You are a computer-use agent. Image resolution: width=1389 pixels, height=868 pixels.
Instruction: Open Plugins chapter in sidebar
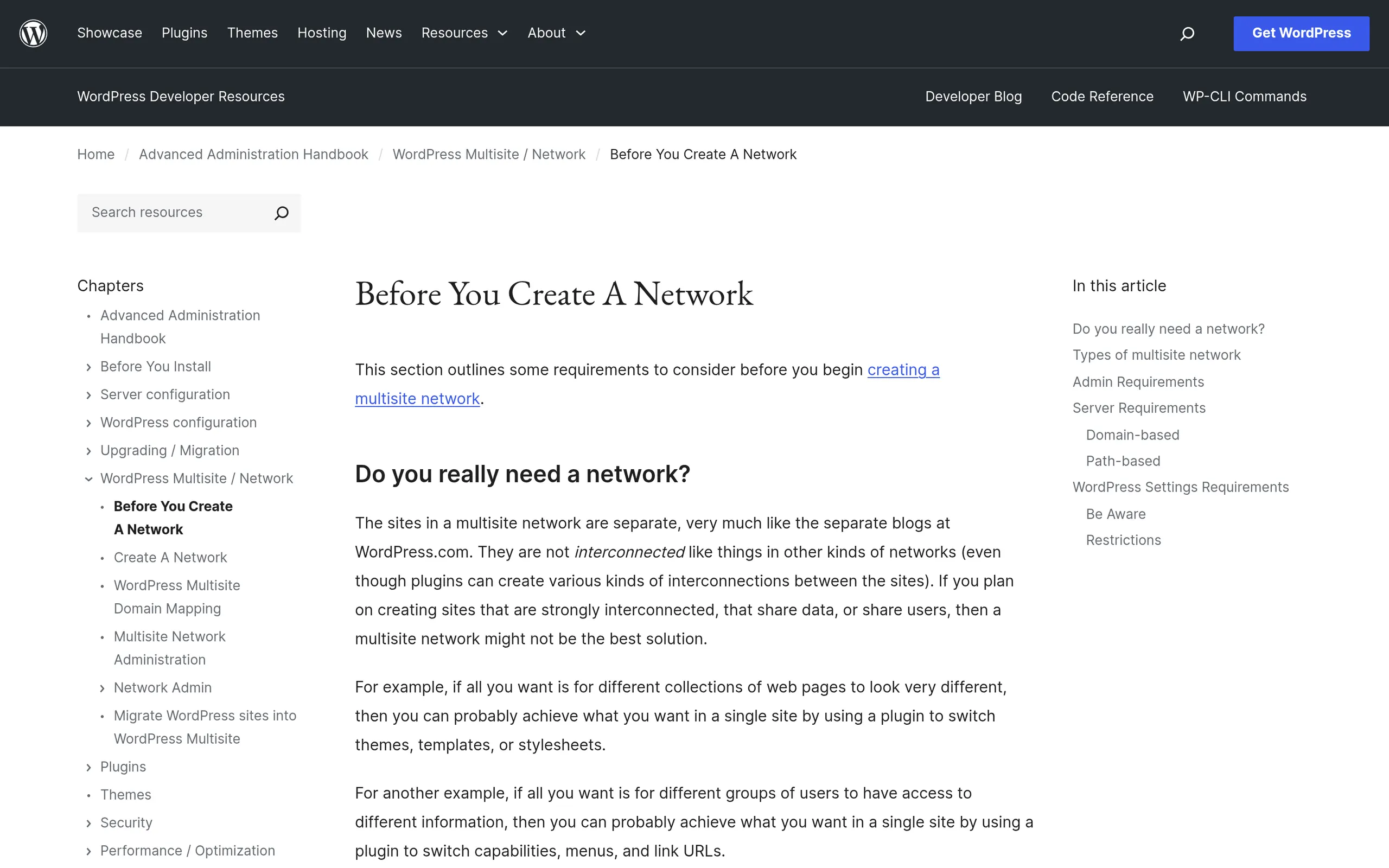pyautogui.click(x=123, y=767)
